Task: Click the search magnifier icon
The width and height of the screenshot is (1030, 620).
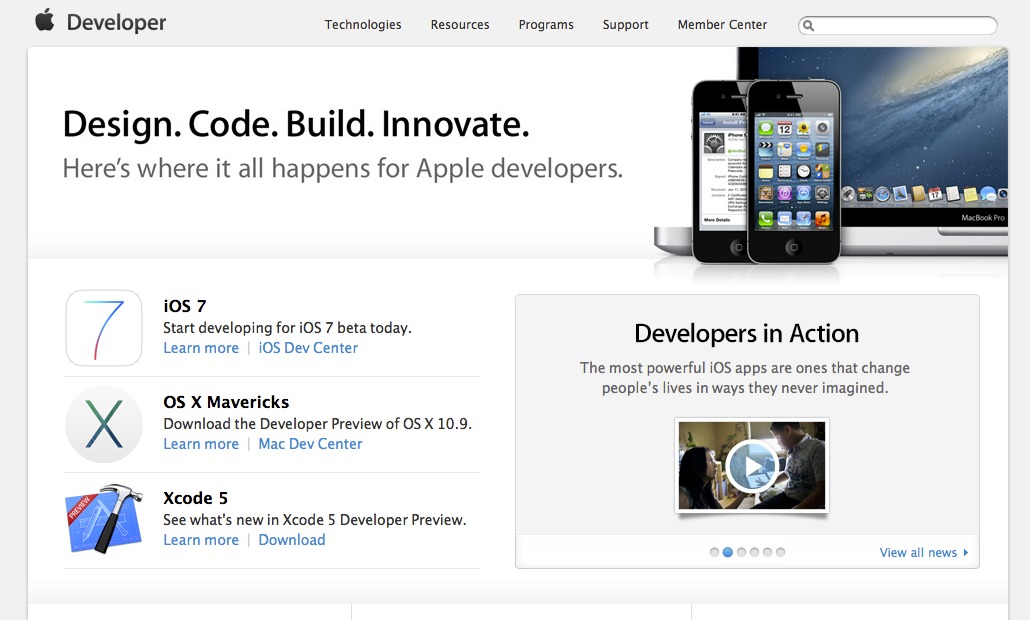Action: (x=809, y=26)
